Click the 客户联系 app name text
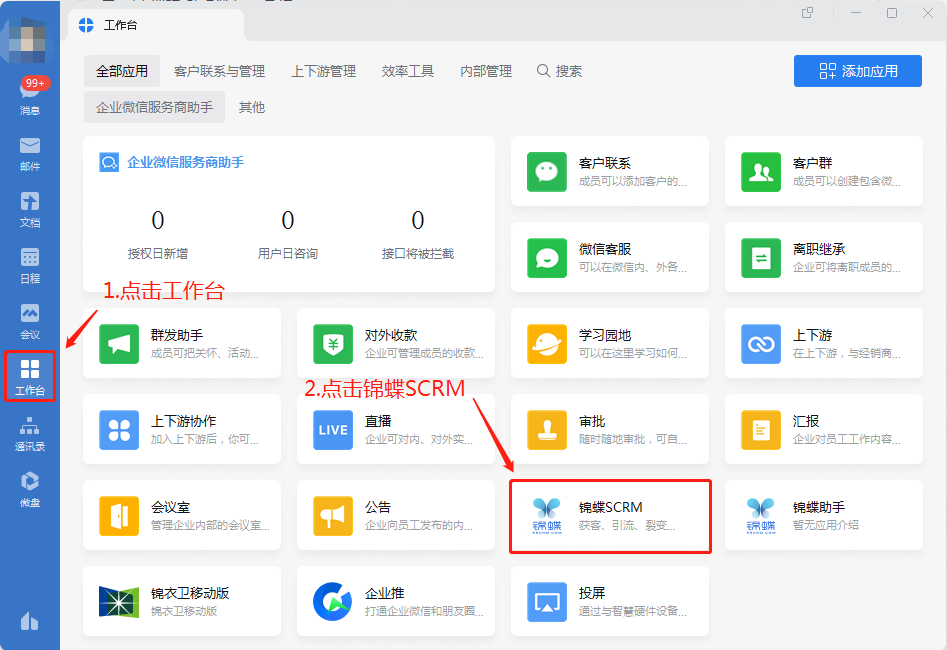 pyautogui.click(x=605, y=163)
